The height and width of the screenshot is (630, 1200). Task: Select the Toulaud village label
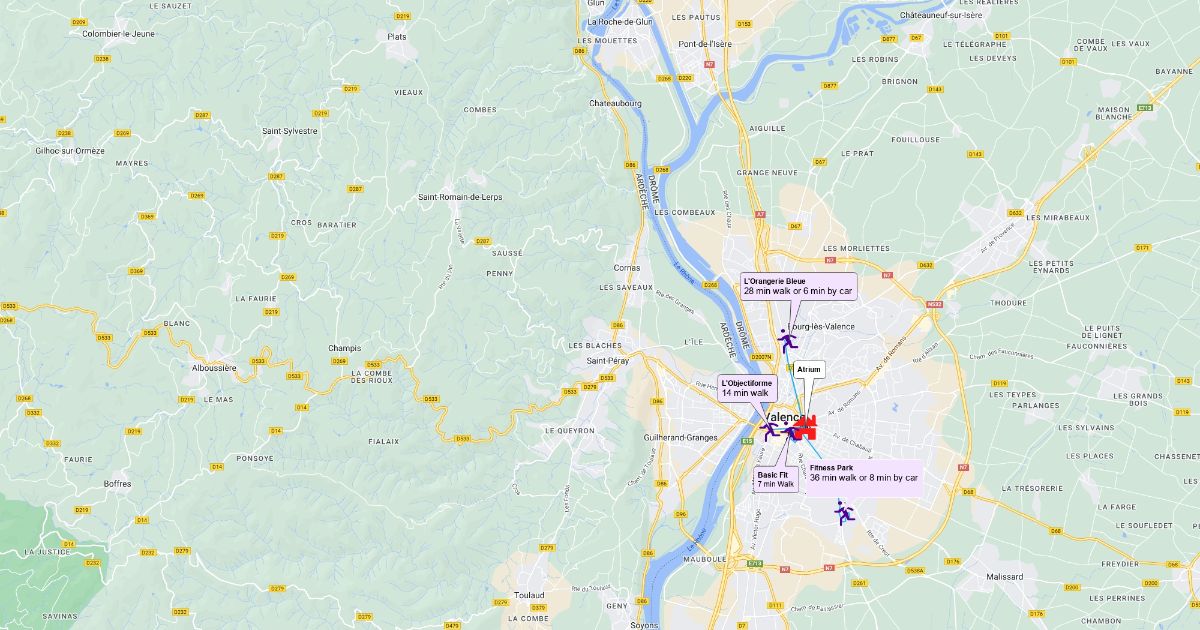[x=528, y=595]
